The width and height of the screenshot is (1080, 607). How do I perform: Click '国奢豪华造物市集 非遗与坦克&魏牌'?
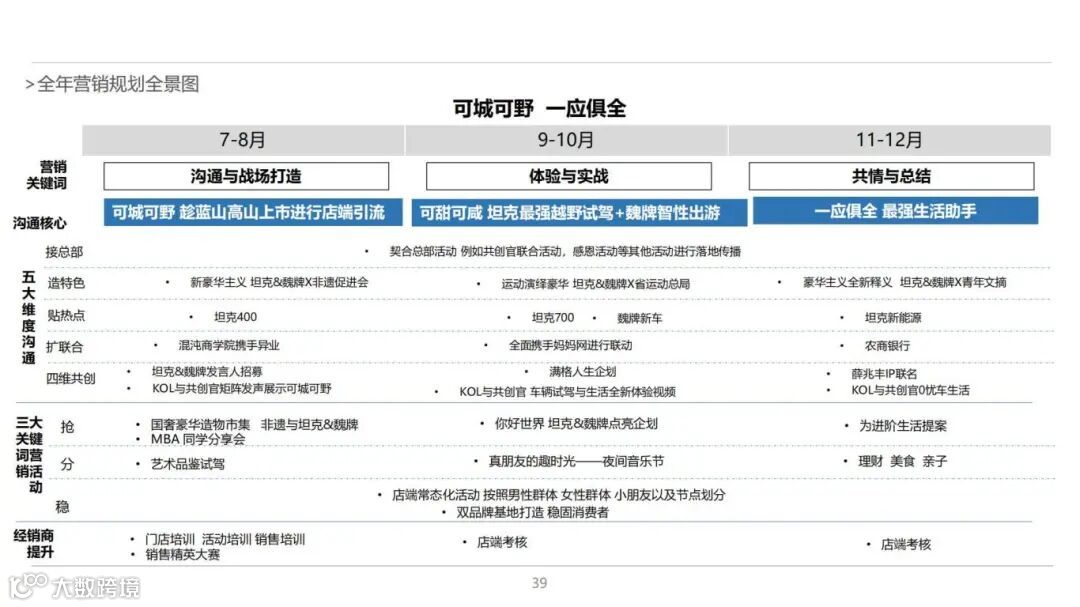(254, 424)
